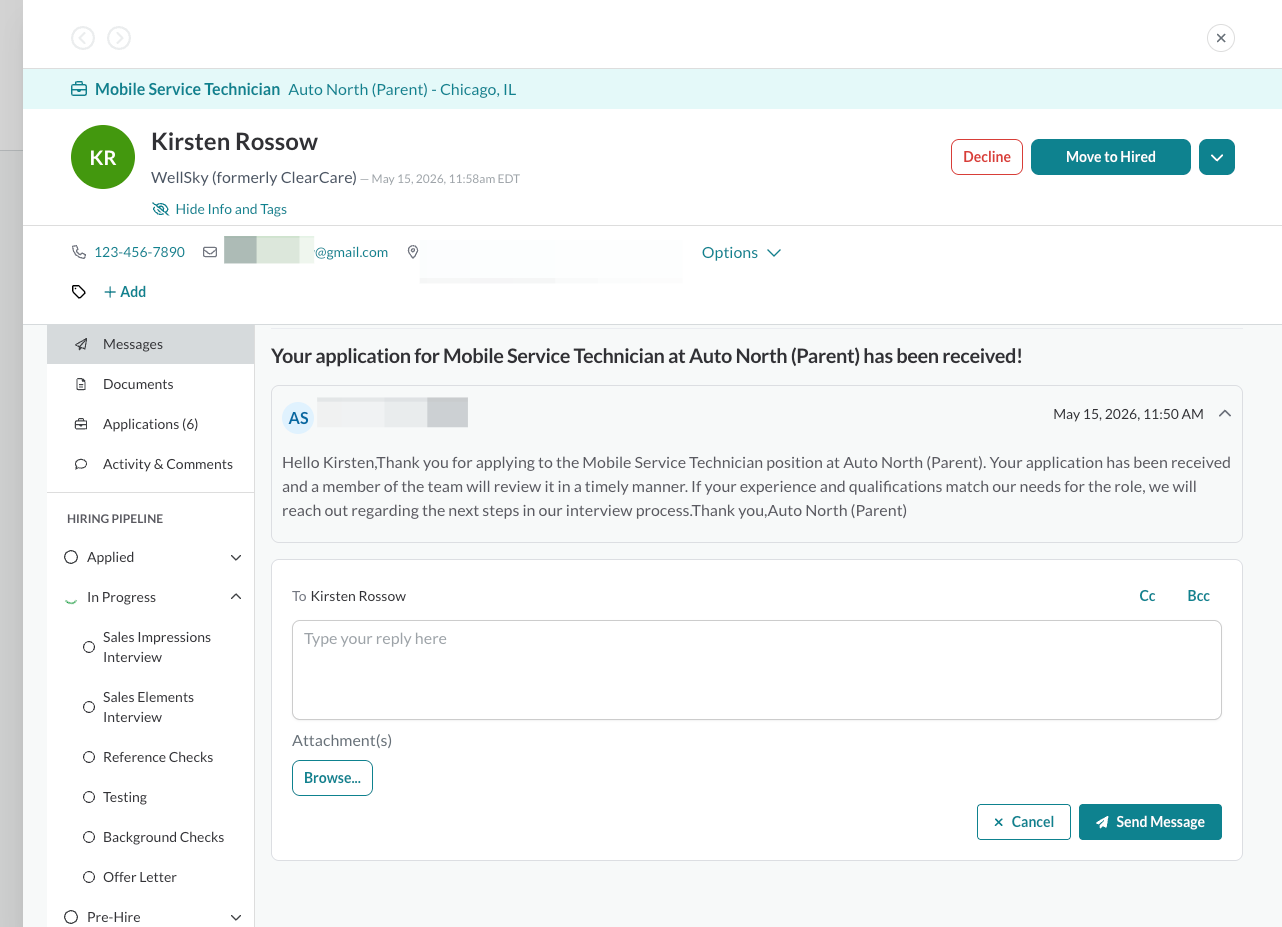
Task: Click the speech bubble icon beside Activity
Action: tap(81, 464)
